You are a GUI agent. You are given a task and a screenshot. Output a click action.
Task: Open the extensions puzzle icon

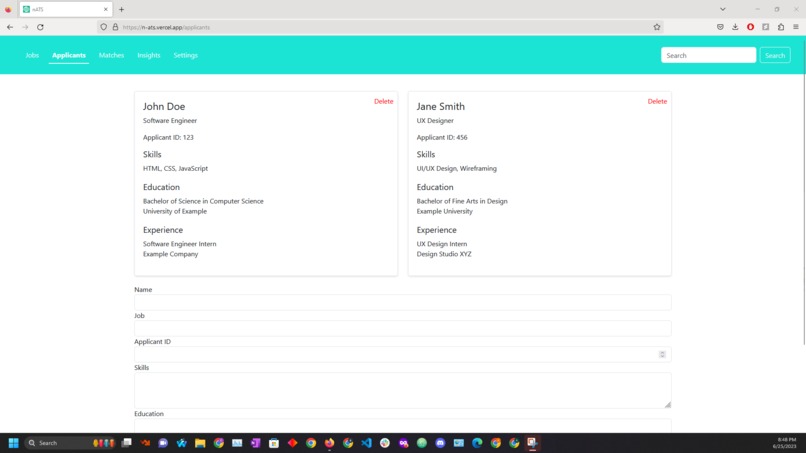[781, 27]
